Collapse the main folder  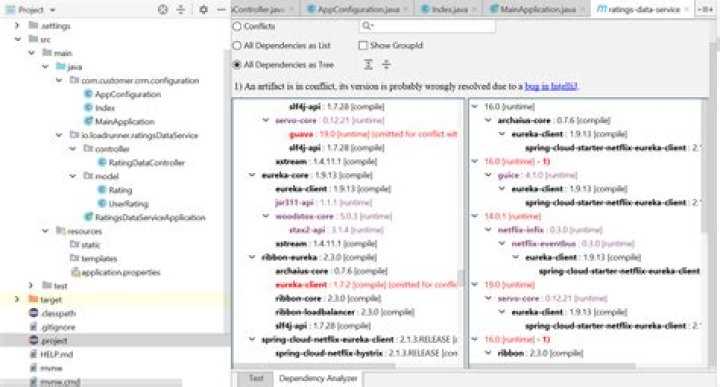click(31, 53)
